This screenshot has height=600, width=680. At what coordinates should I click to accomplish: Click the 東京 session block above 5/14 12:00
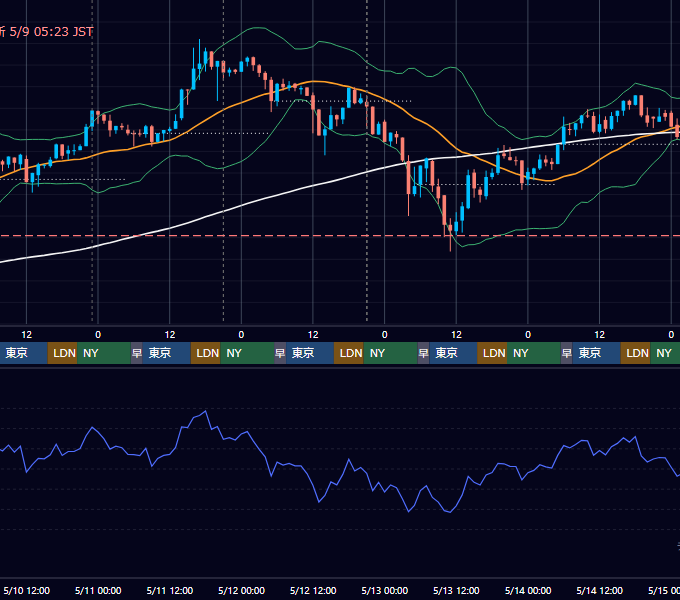point(596,353)
